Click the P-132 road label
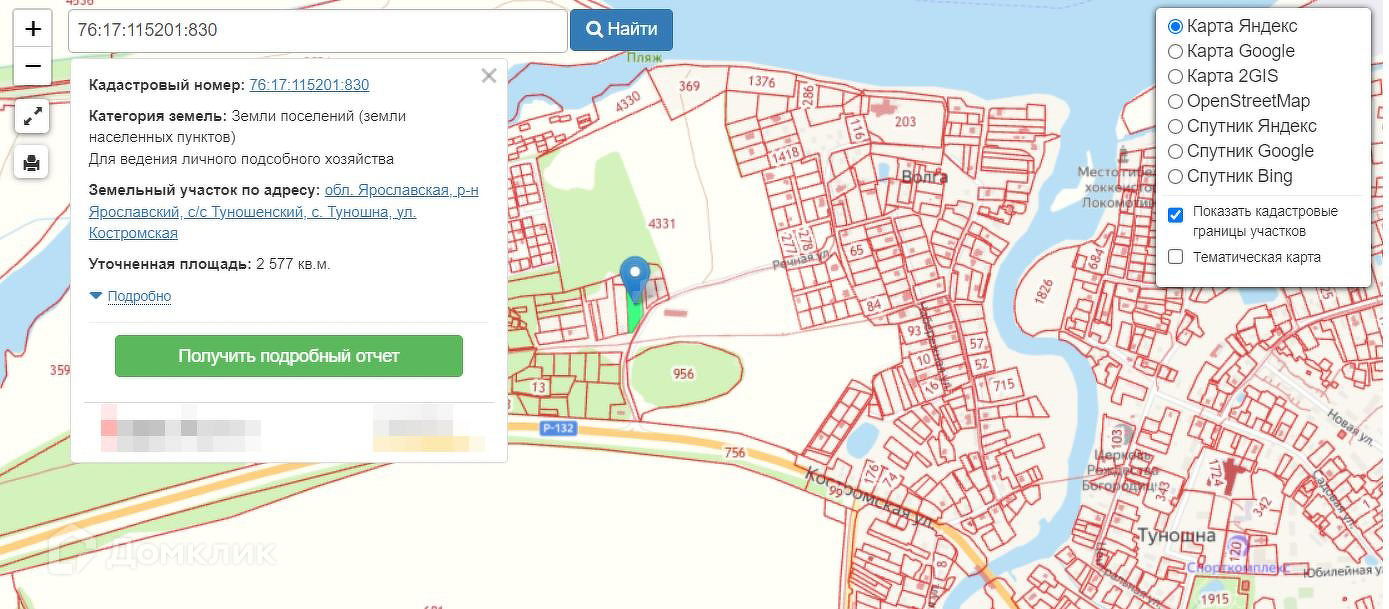Viewport: 1389px width, 609px height. pyautogui.click(x=556, y=428)
